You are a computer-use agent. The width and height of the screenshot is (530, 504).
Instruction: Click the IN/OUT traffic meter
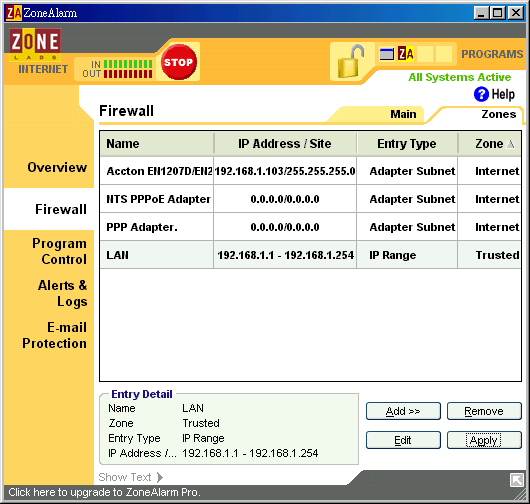pyautogui.click(x=117, y=69)
